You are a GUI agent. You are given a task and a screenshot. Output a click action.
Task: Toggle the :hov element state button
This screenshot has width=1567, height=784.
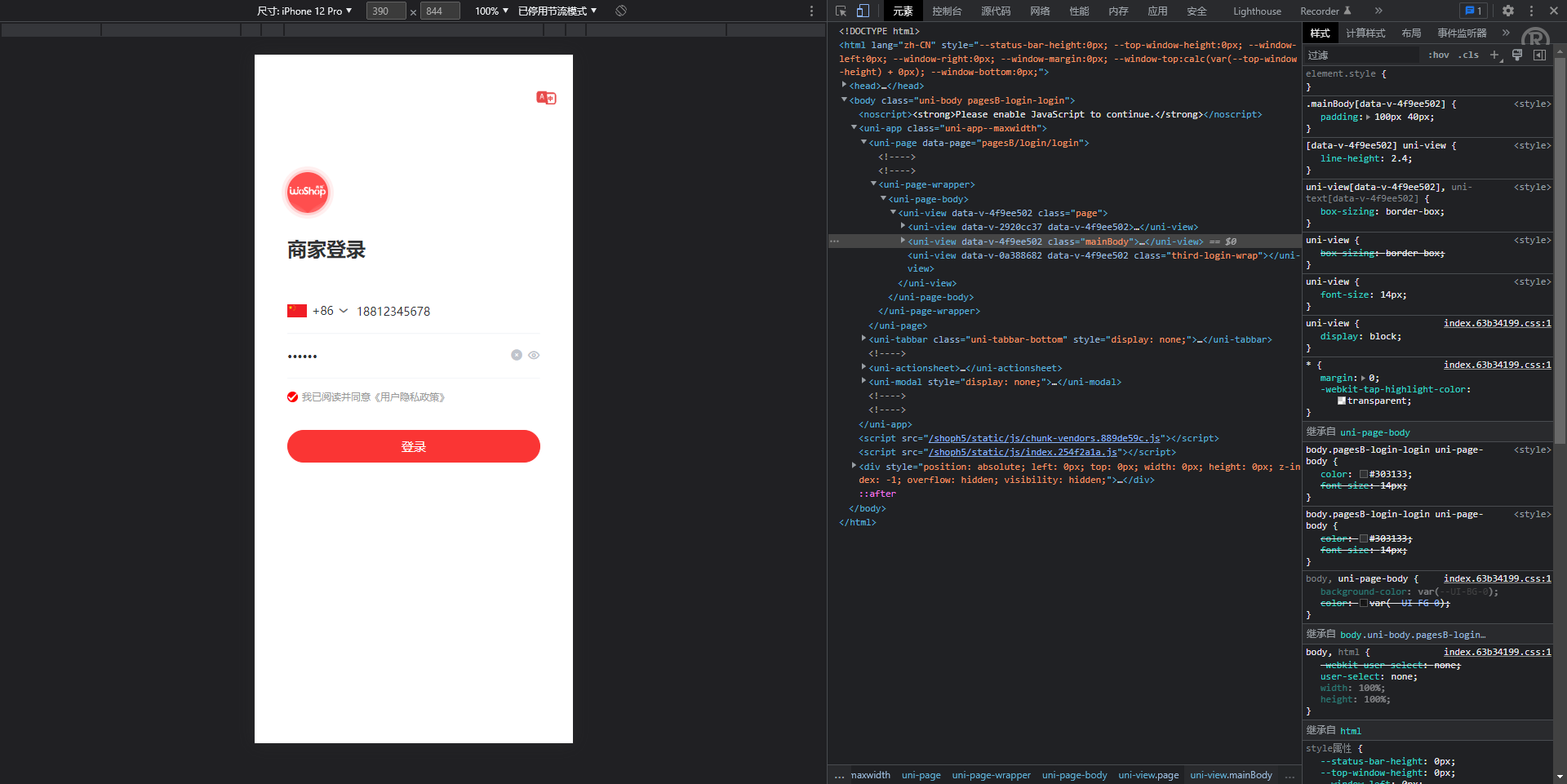tap(1439, 55)
